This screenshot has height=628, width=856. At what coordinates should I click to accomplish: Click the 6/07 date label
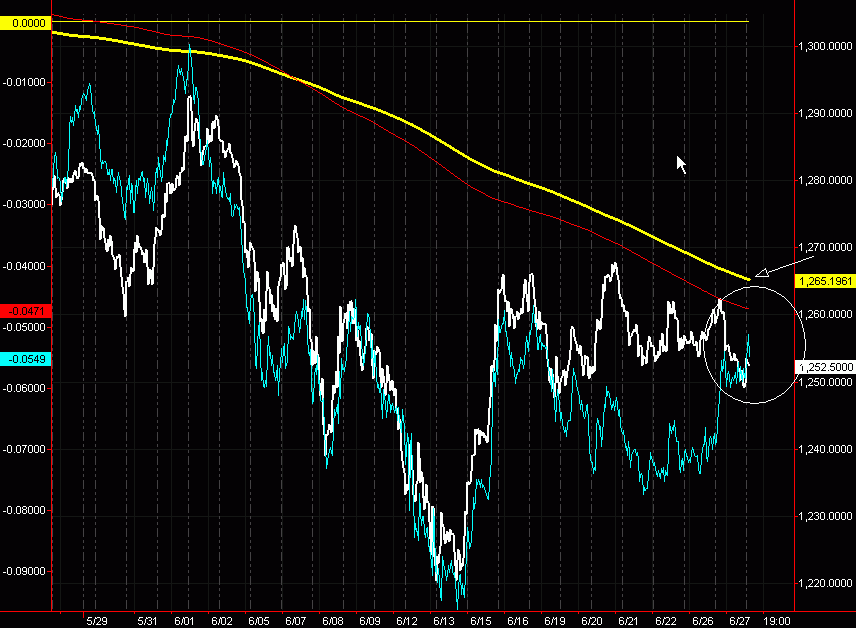[295, 621]
